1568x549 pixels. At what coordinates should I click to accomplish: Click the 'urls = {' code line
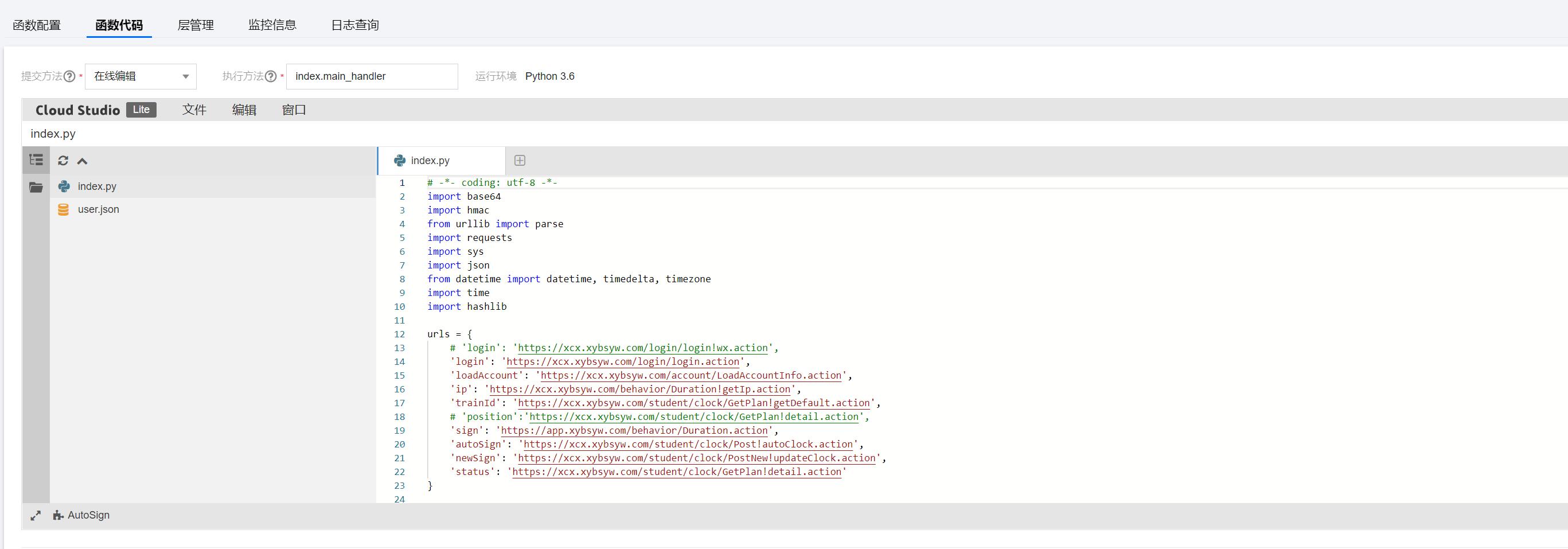[450, 334]
